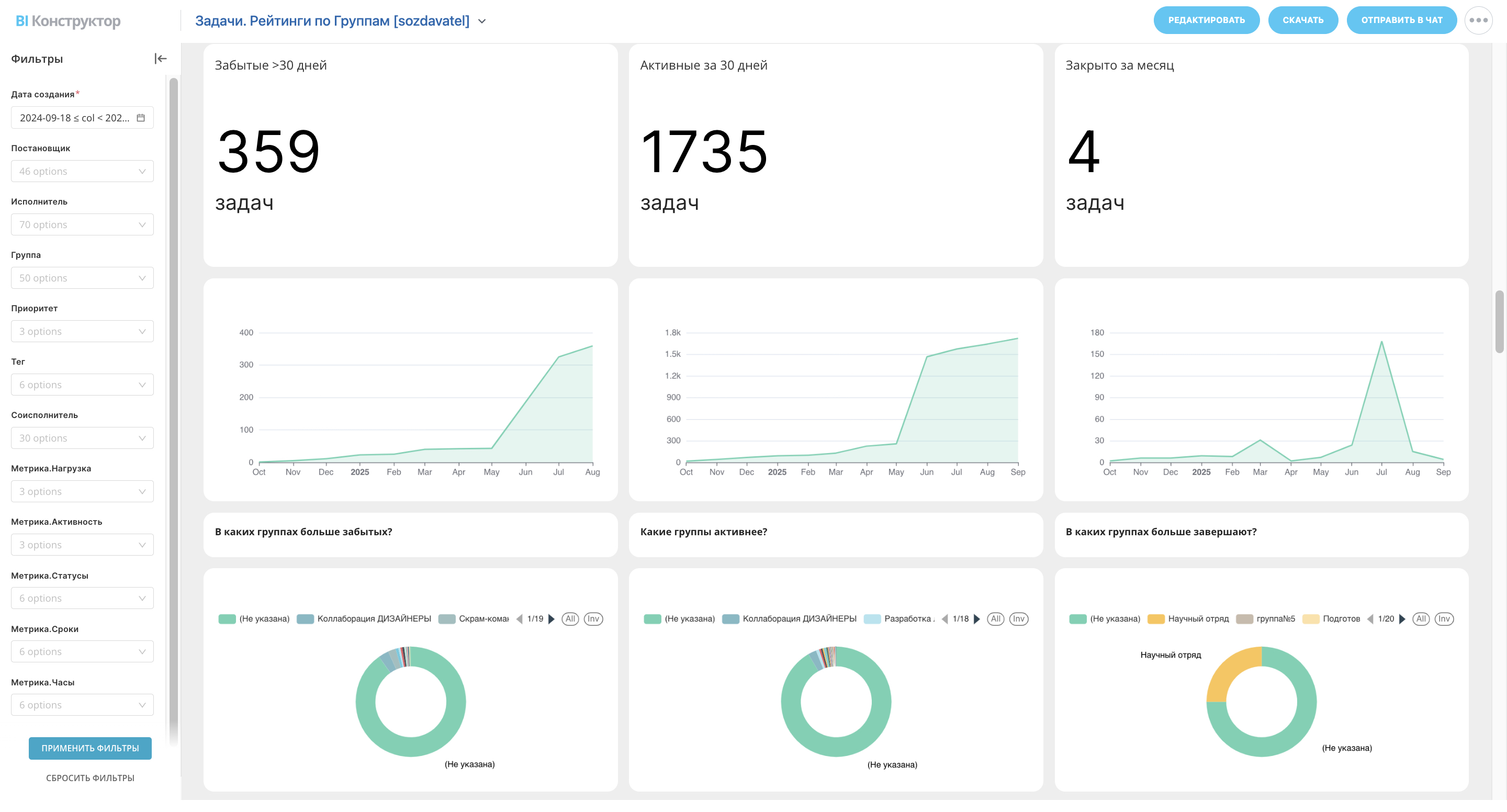Viewport: 1507px width, 812px height.
Task: Click СБРОСИТЬ ФИЛЬТРЫ link
Action: (x=90, y=778)
